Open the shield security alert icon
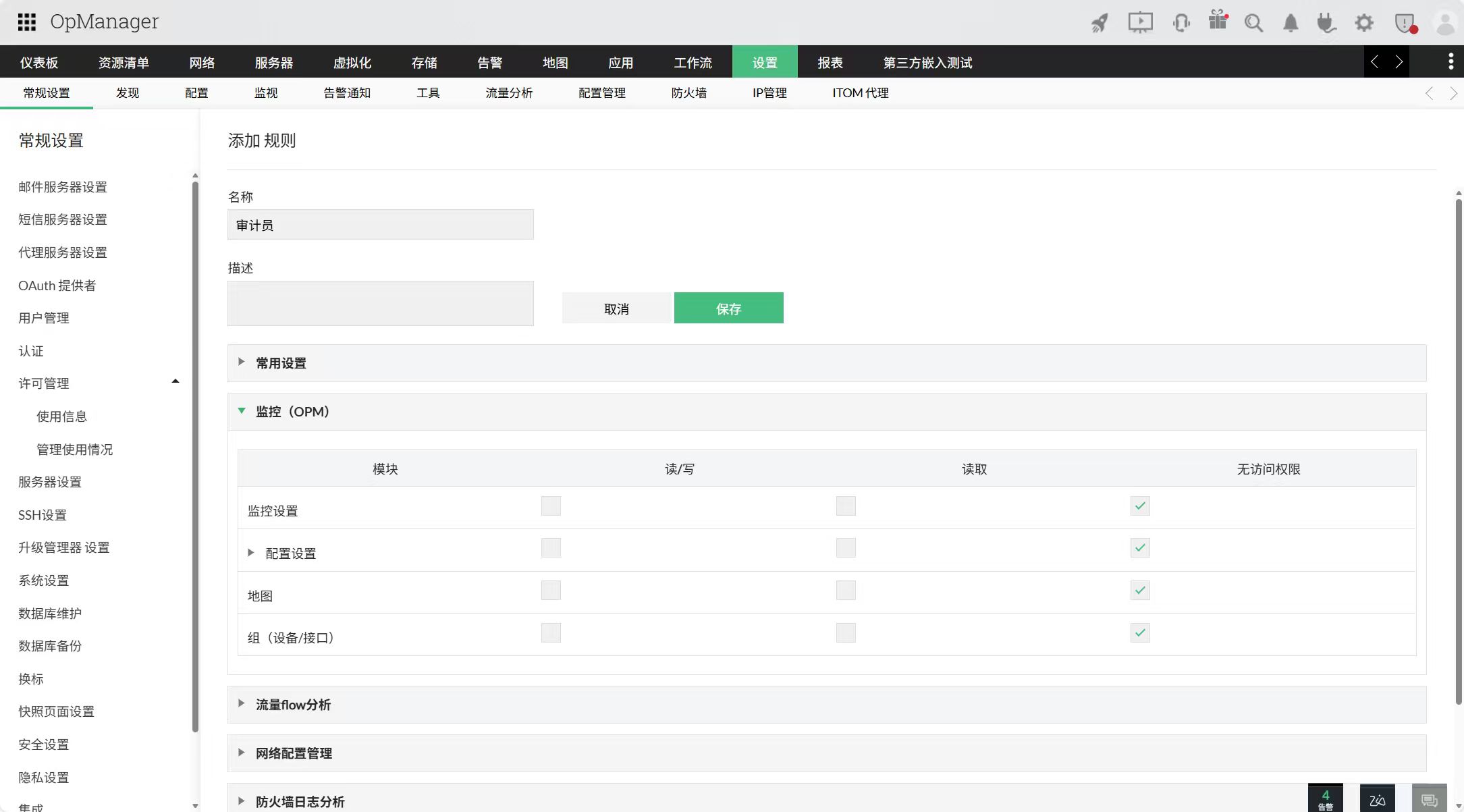Image resolution: width=1464 pixels, height=812 pixels. coord(1405,23)
